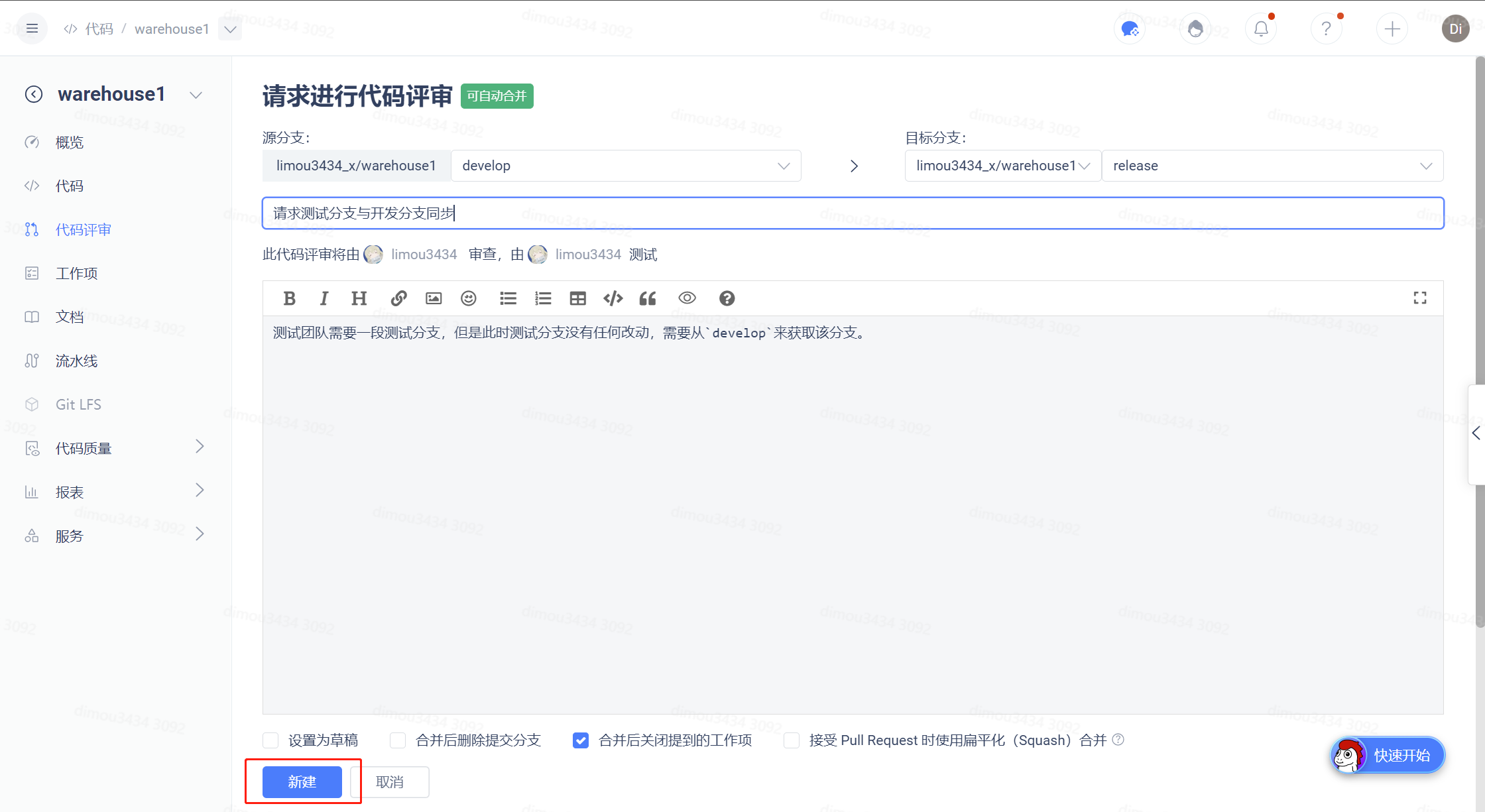This screenshot has height=812, width=1485.
Task: Open the emoji picker in the editor
Action: [x=469, y=298]
